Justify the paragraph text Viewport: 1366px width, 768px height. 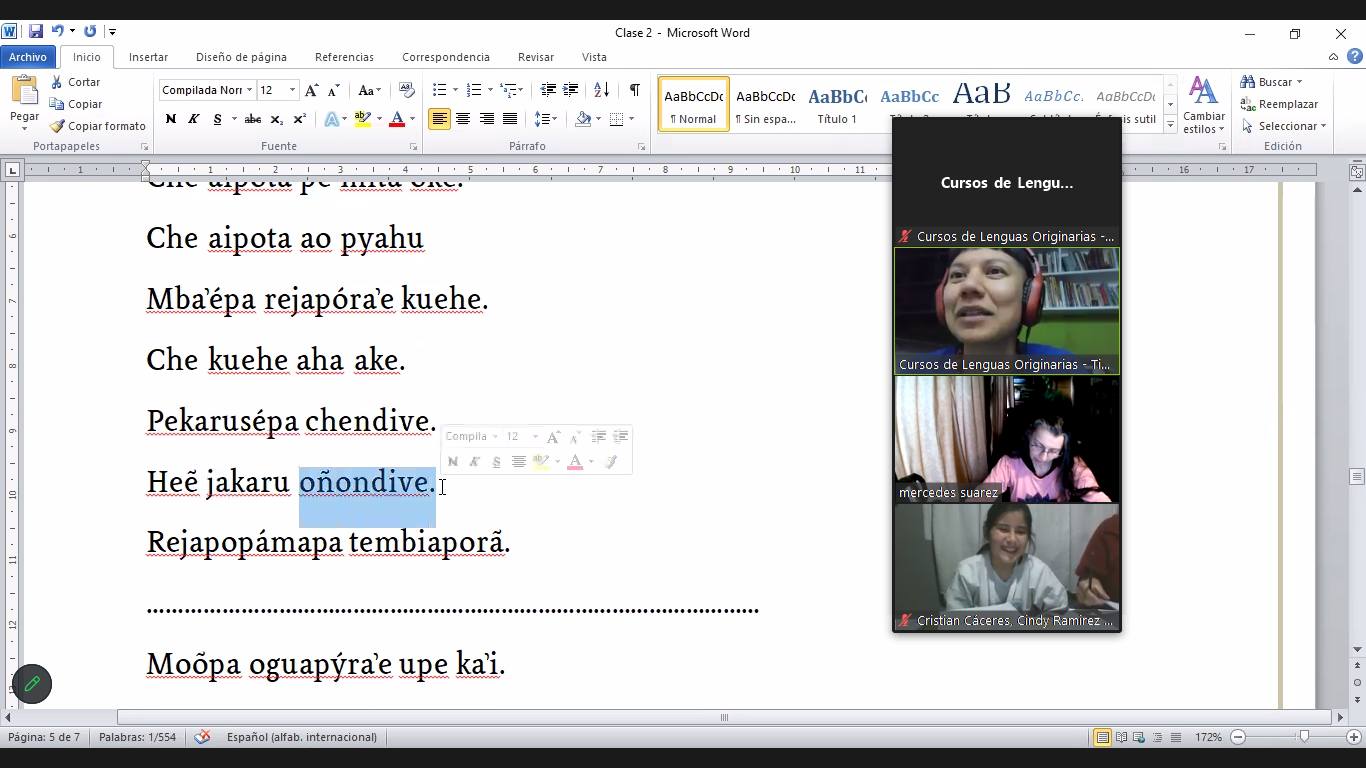[x=510, y=119]
